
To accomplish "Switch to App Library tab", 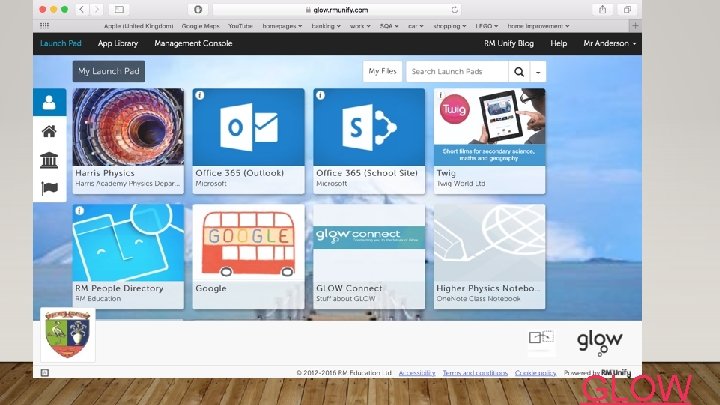I will [x=118, y=43].
